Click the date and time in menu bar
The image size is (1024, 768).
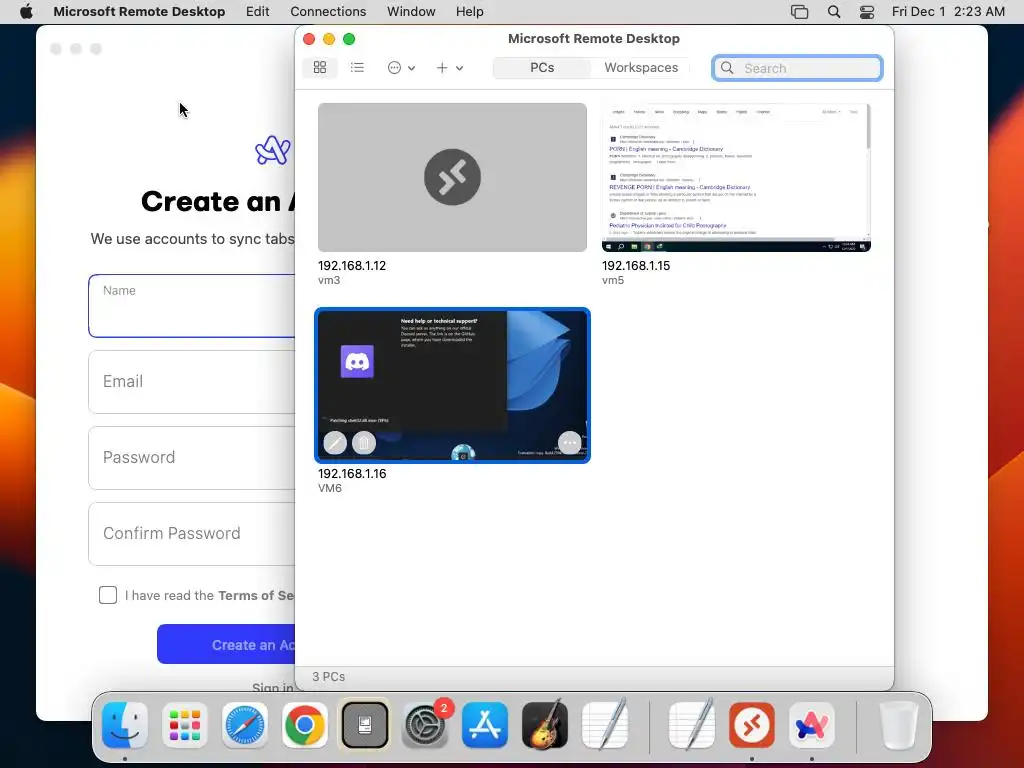click(948, 12)
